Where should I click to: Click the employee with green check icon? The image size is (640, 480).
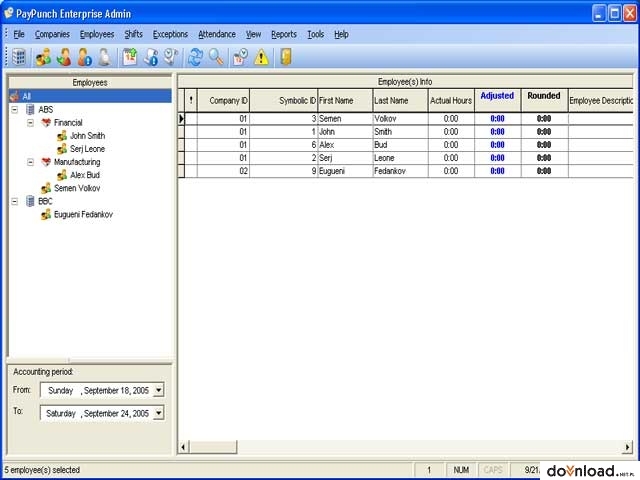pyautogui.click(x=64, y=57)
